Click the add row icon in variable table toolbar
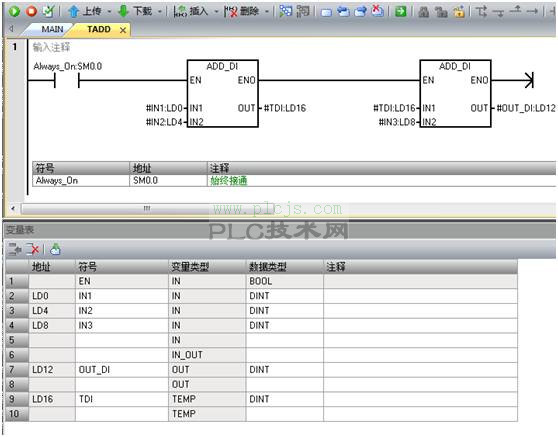 [15, 249]
